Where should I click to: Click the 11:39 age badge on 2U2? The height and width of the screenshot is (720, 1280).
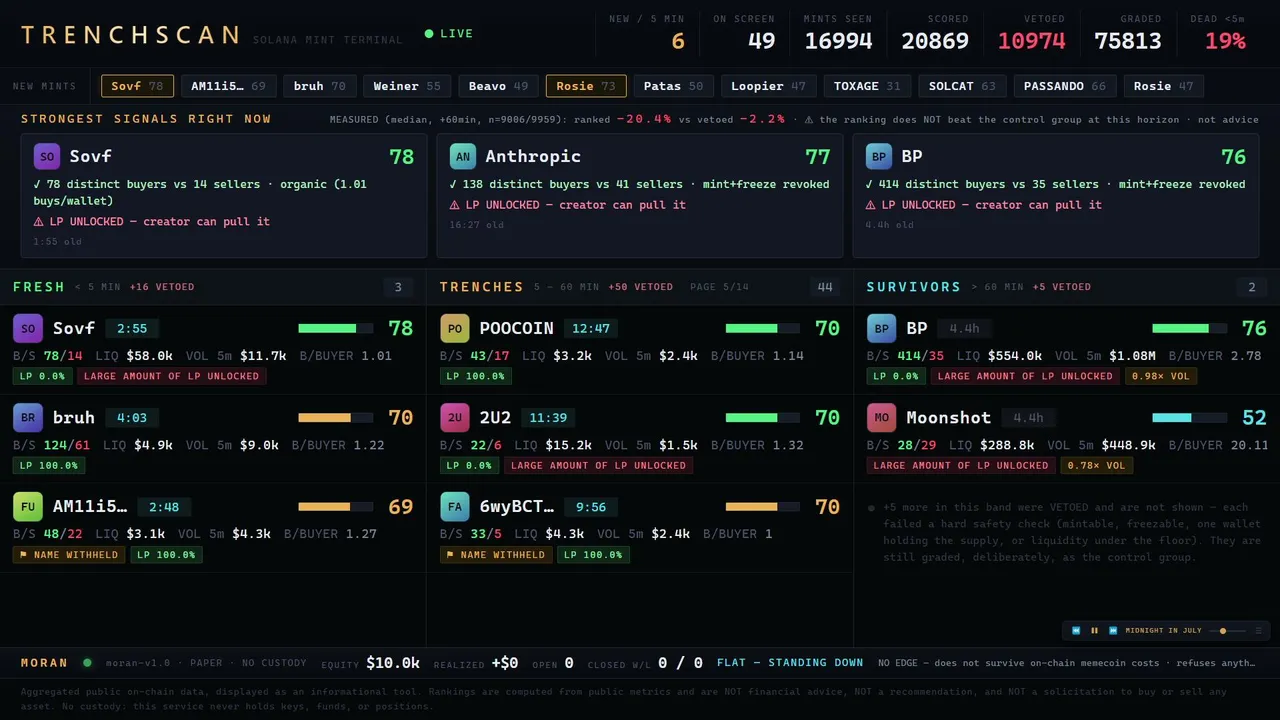pyautogui.click(x=549, y=417)
